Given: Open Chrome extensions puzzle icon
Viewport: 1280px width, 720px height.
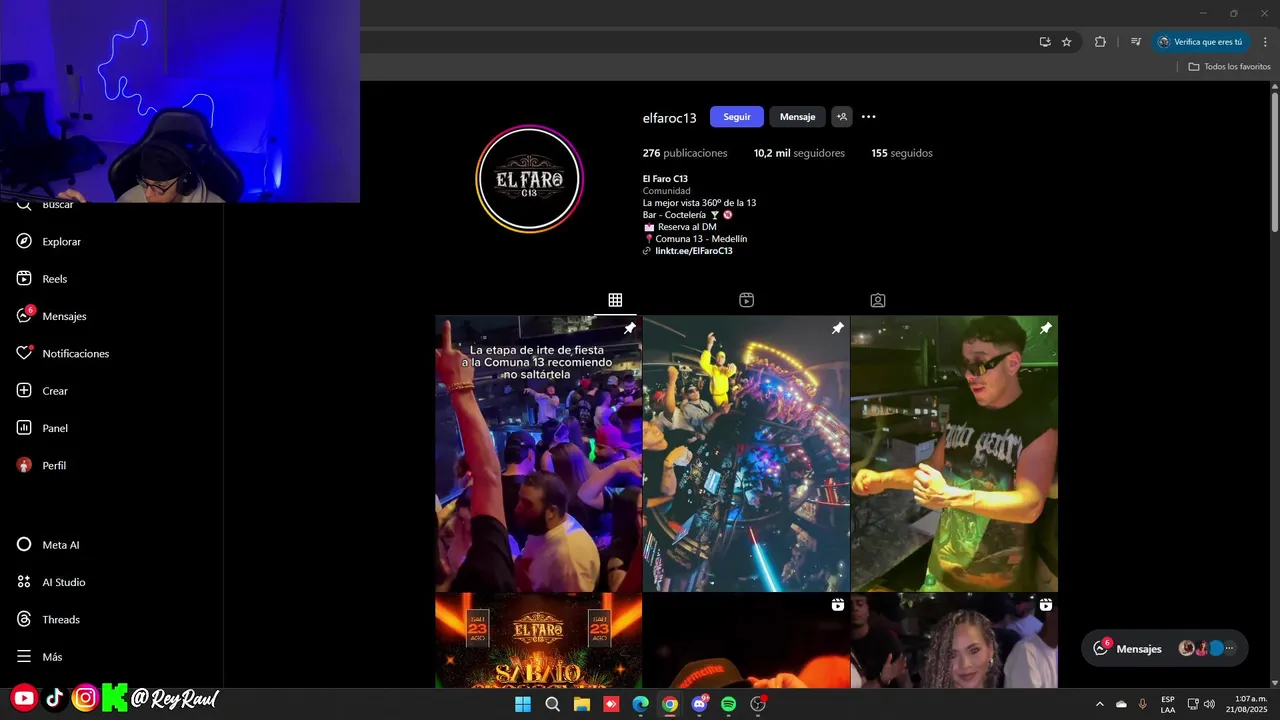Looking at the screenshot, I should point(1100,42).
